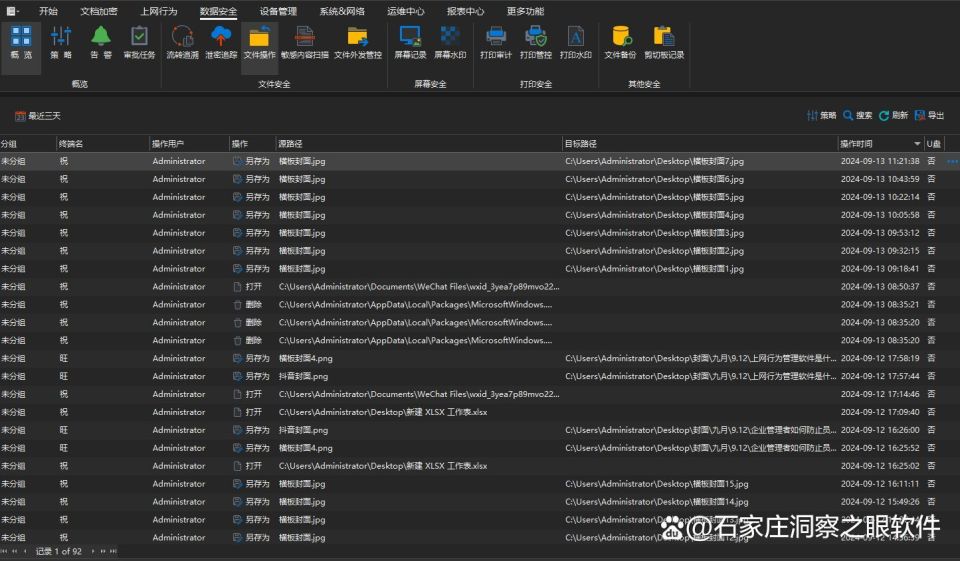
Task: Switch to the 系统&网络 tab
Action: (342, 11)
